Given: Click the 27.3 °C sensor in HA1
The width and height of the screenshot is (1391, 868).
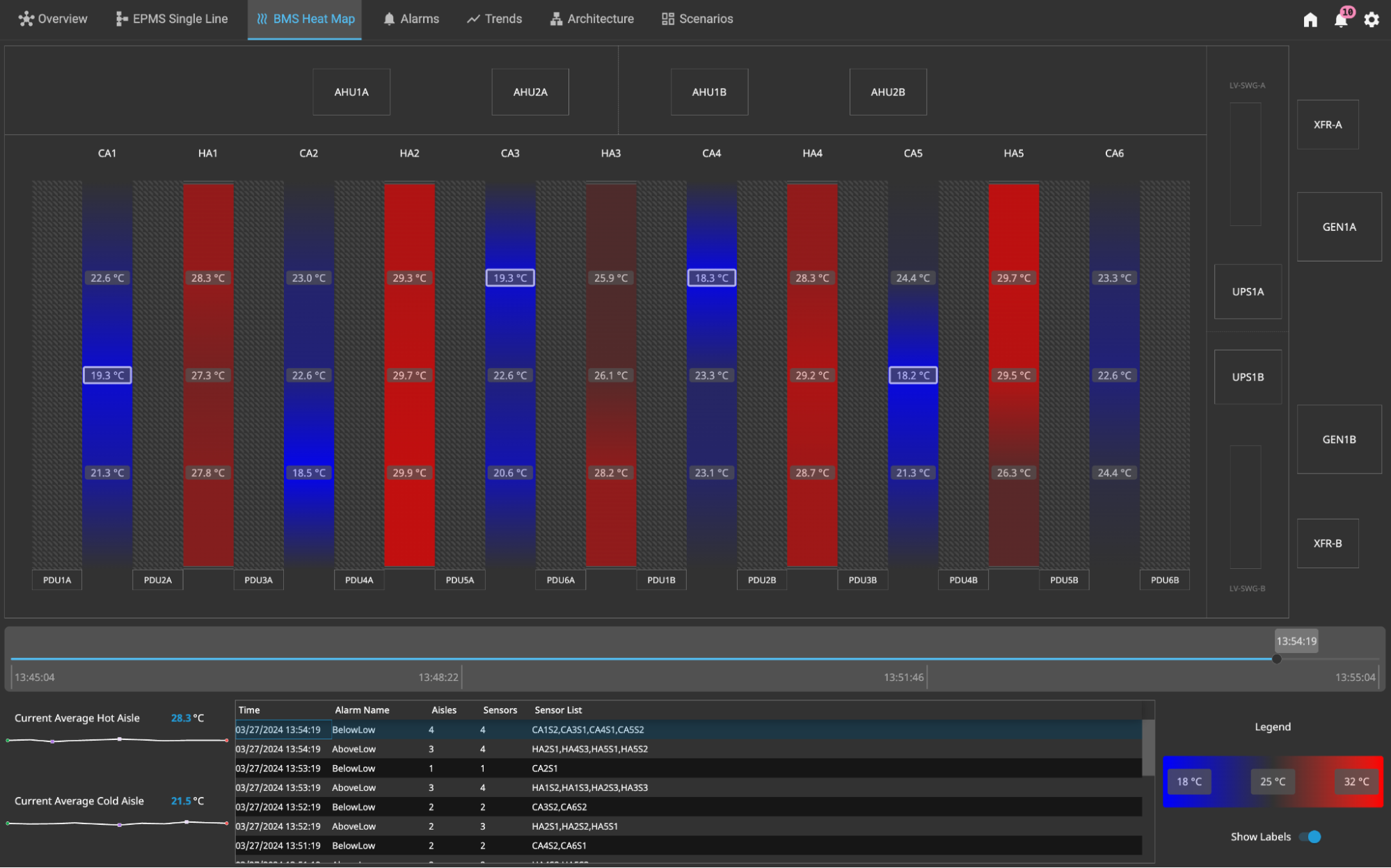Looking at the screenshot, I should [207, 376].
